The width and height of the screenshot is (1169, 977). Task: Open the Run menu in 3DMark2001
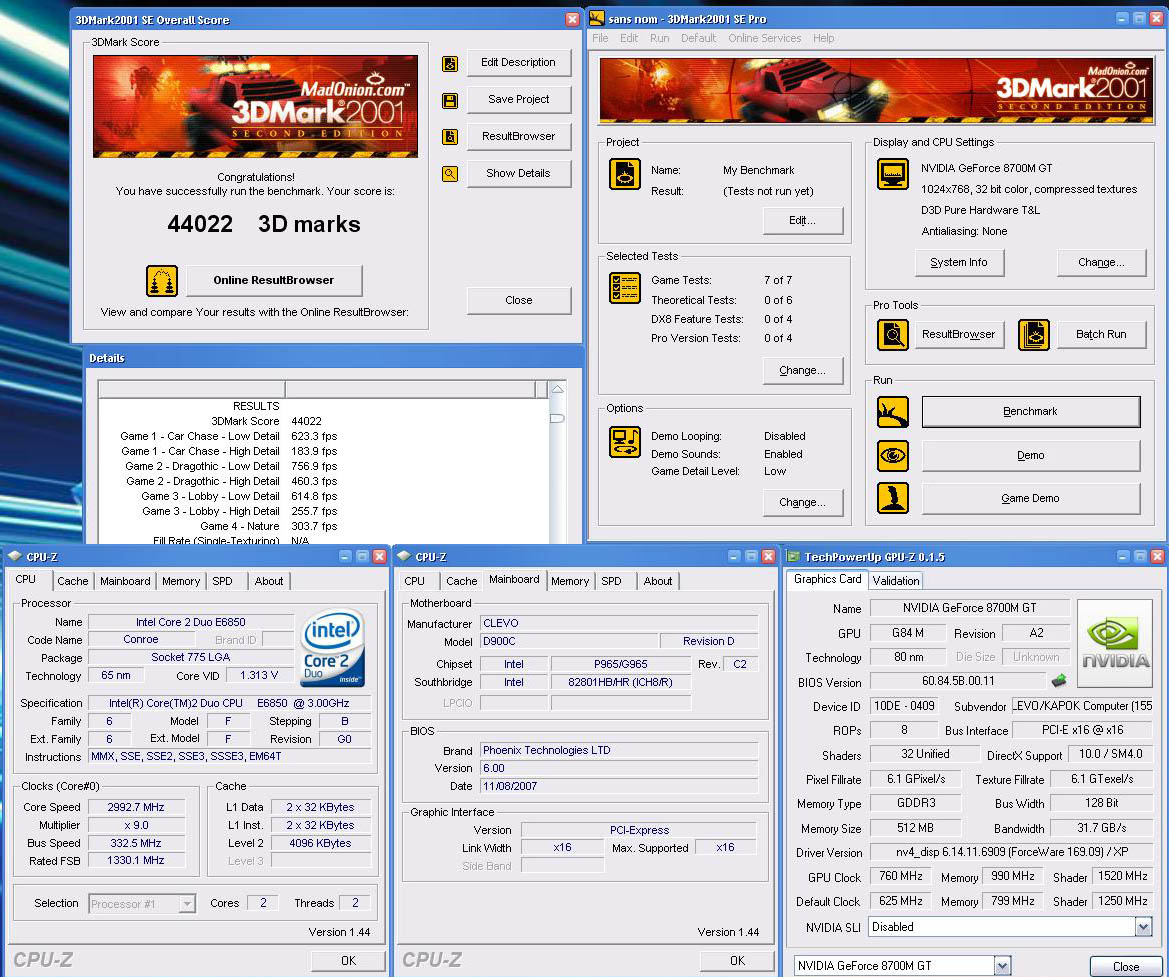tap(660, 38)
